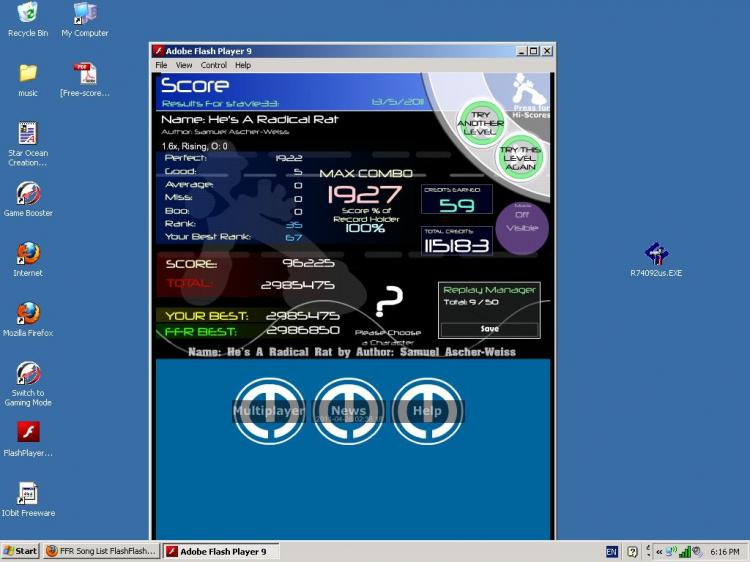Save the replay in Replay Manager
The height and width of the screenshot is (562, 750).
coord(489,329)
